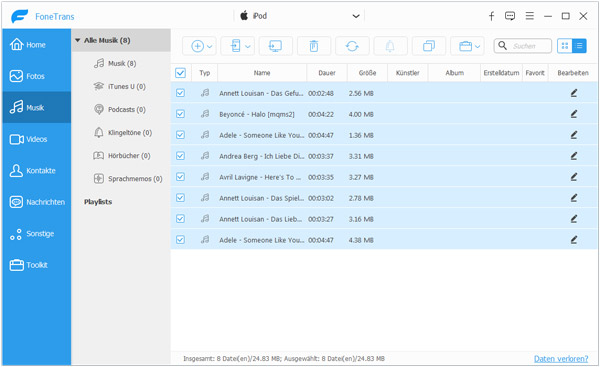This screenshot has height=367, width=600.
Task: Click the Playlists heading
Action: pos(98,202)
